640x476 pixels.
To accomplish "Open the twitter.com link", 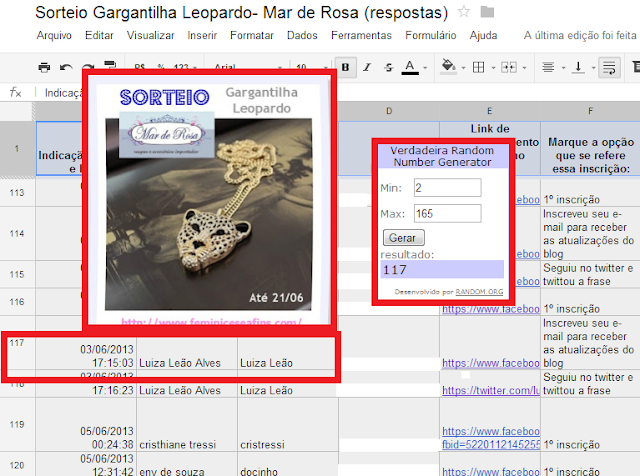I will click(x=491, y=390).
